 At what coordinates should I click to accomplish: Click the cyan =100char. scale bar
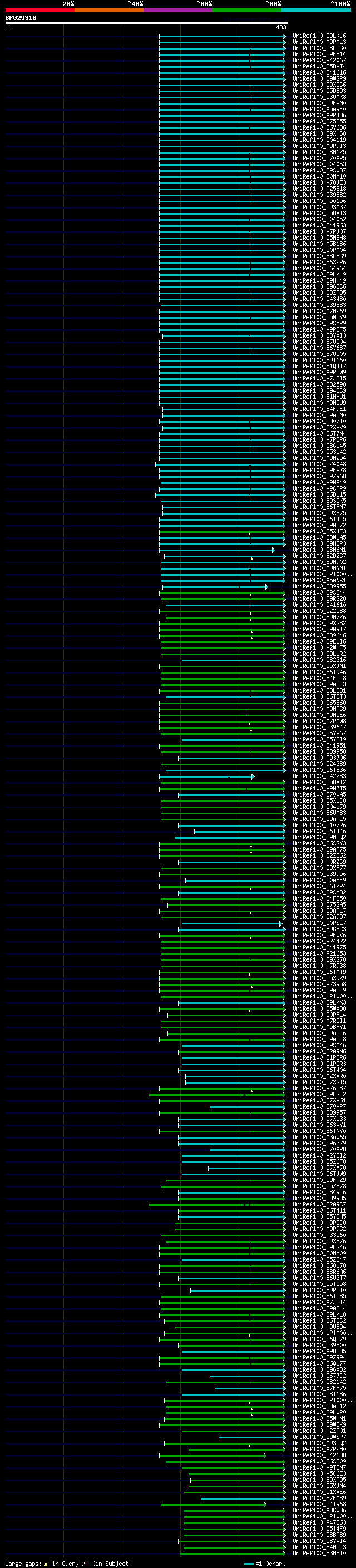pos(248,1563)
